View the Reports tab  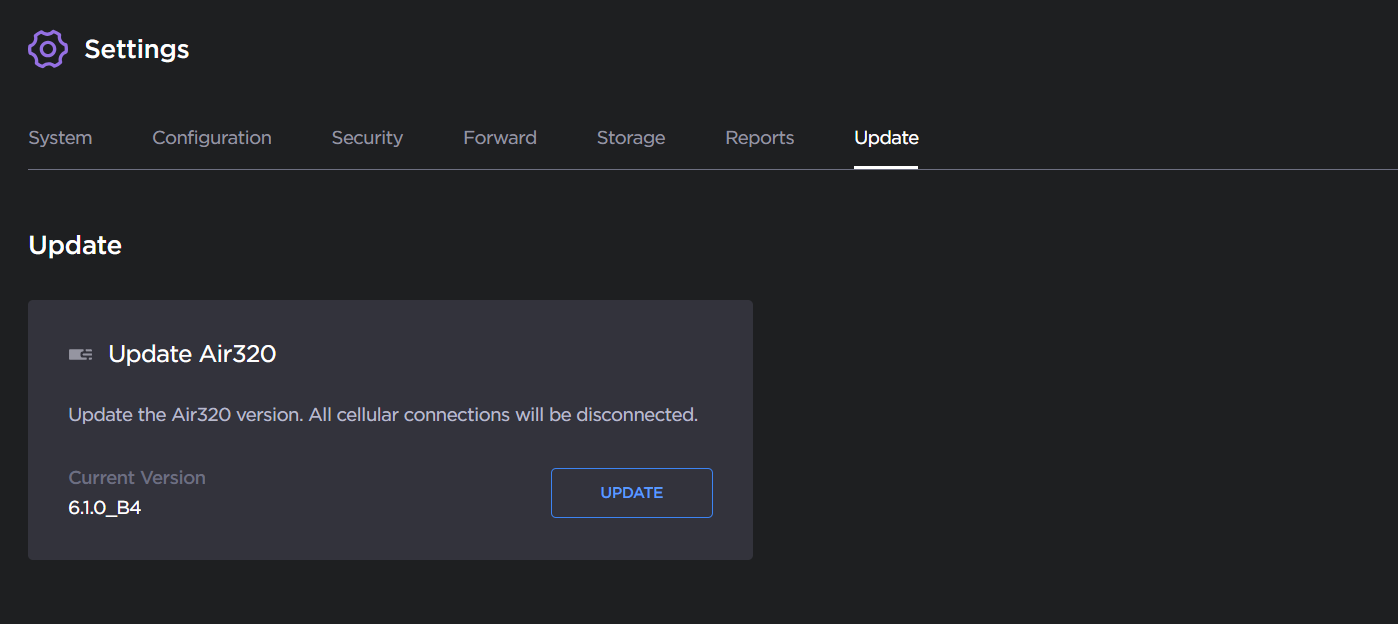760,138
